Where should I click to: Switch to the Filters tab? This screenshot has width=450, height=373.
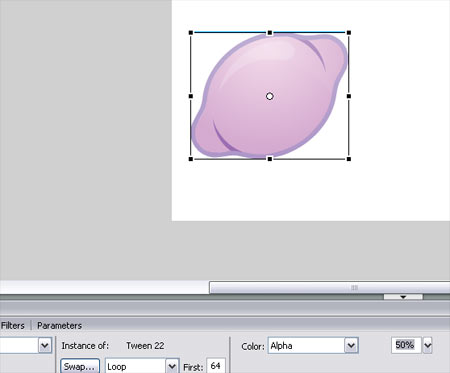(13, 325)
